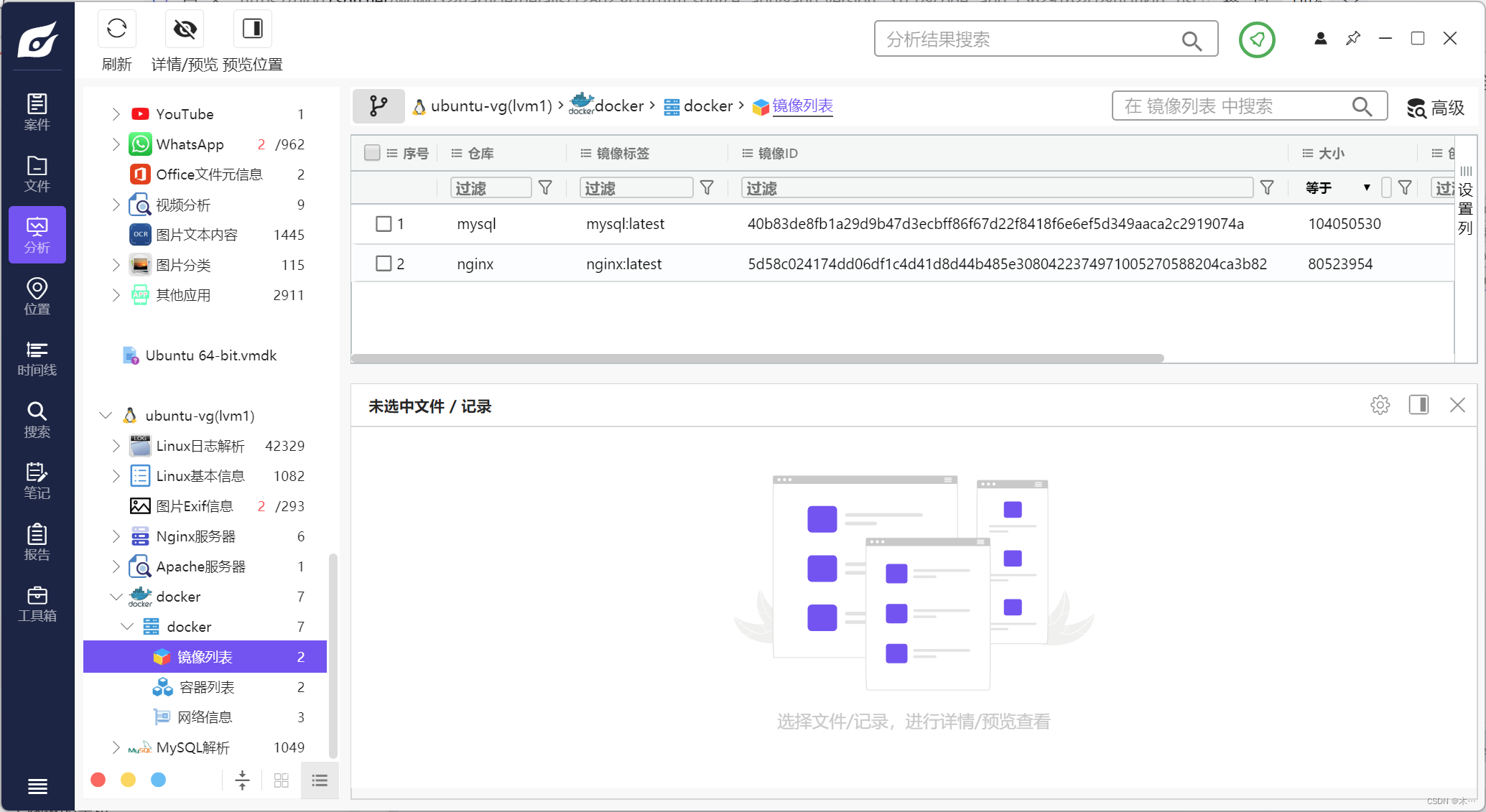The height and width of the screenshot is (812, 1486).
Task: Open the 工具箱 sidebar section
Action: [37, 604]
